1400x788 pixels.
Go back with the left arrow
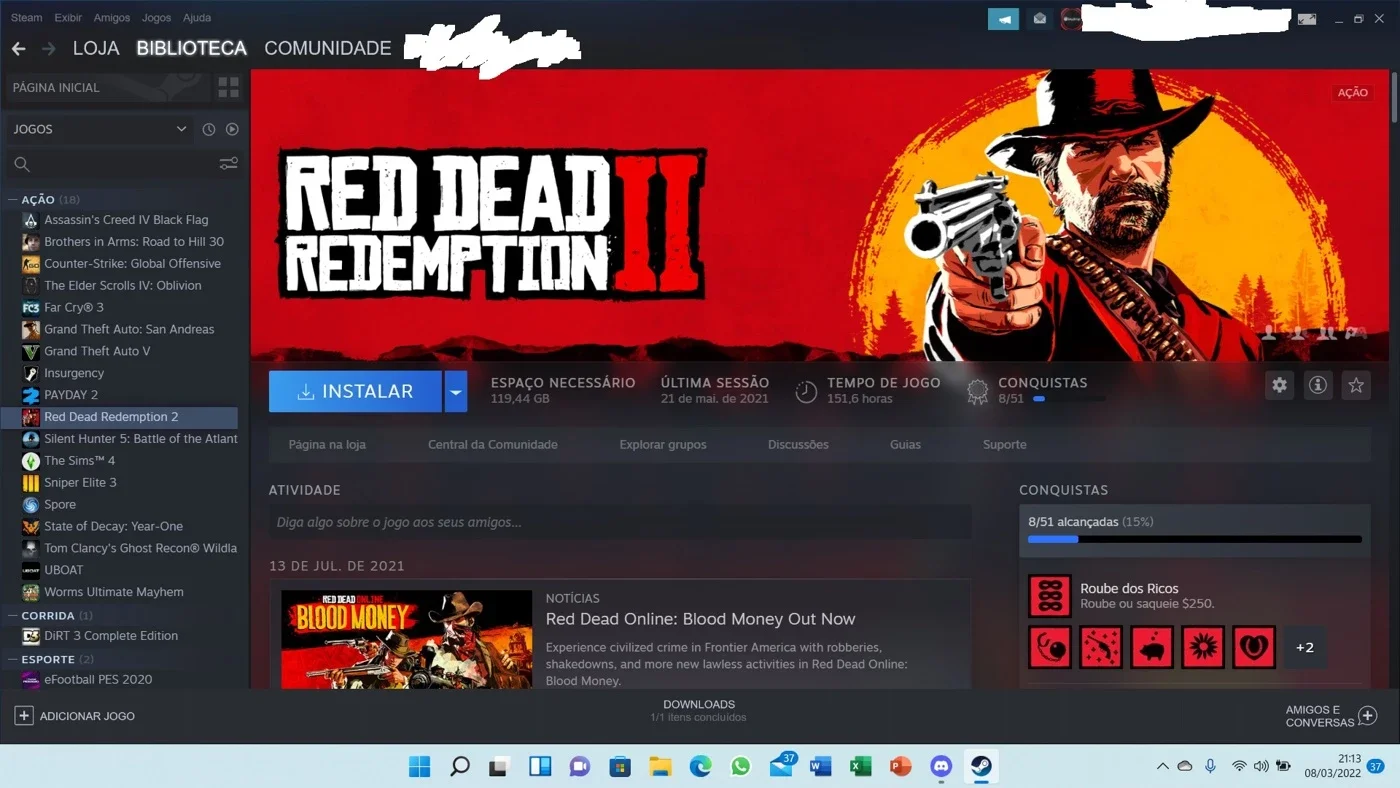click(x=18, y=48)
